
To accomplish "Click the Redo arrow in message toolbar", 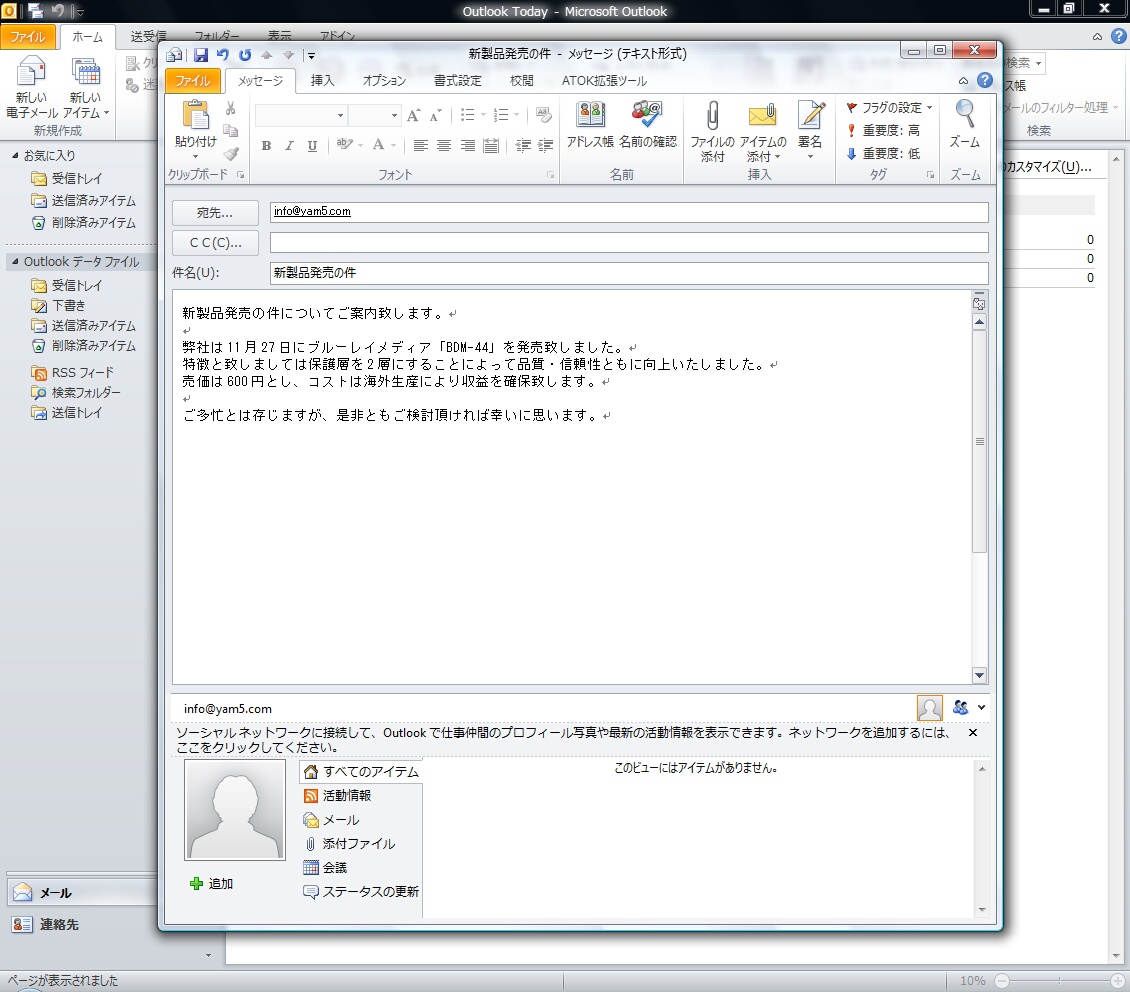I will (245, 55).
